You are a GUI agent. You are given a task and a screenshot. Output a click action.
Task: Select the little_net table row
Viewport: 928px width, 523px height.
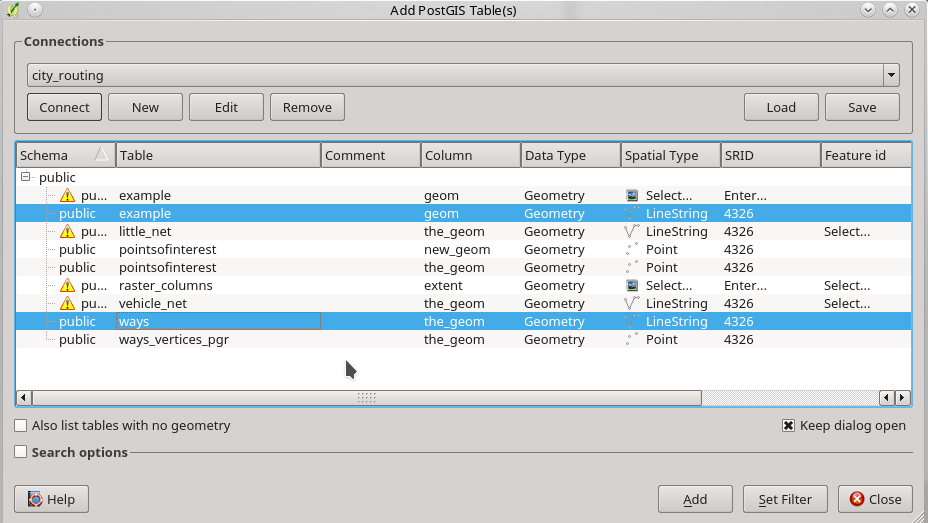tap(463, 231)
